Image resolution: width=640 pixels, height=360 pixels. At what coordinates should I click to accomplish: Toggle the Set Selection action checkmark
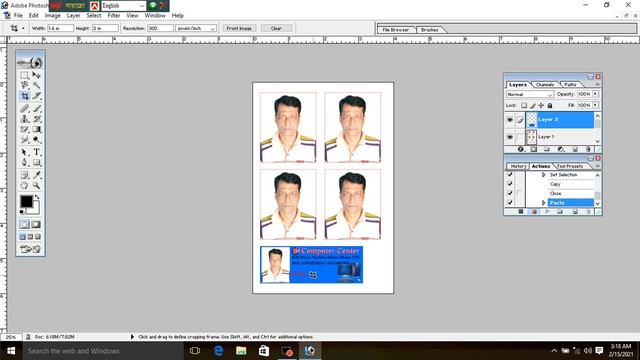[x=510, y=174]
